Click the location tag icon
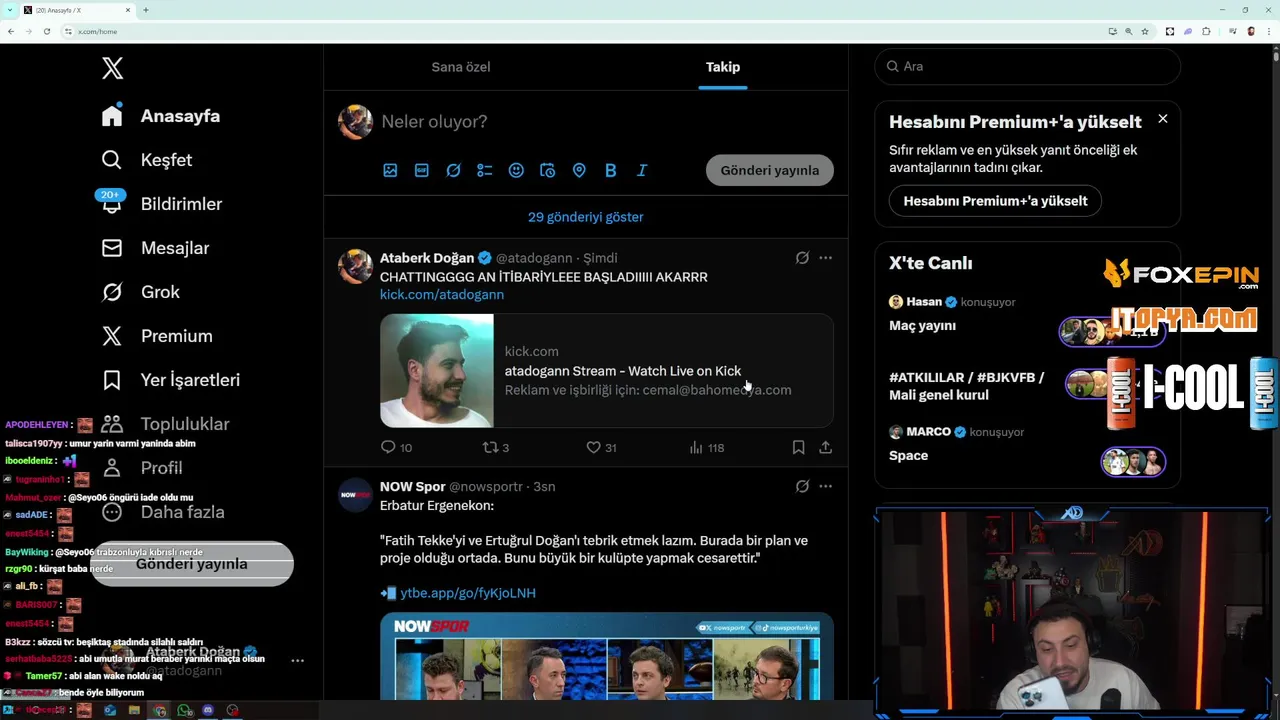The width and height of the screenshot is (1280, 720). tap(579, 171)
